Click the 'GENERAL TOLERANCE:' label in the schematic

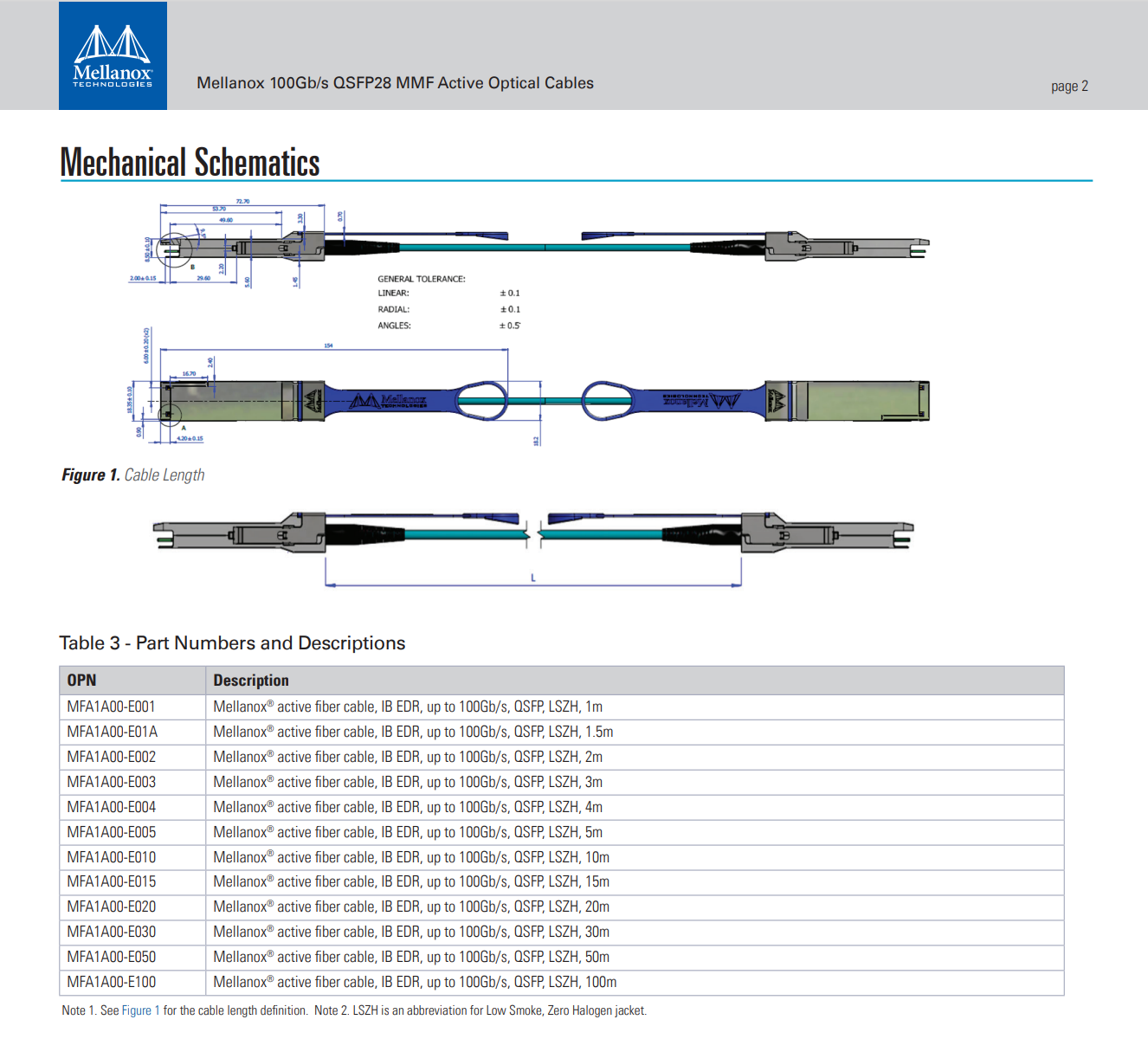(x=422, y=279)
